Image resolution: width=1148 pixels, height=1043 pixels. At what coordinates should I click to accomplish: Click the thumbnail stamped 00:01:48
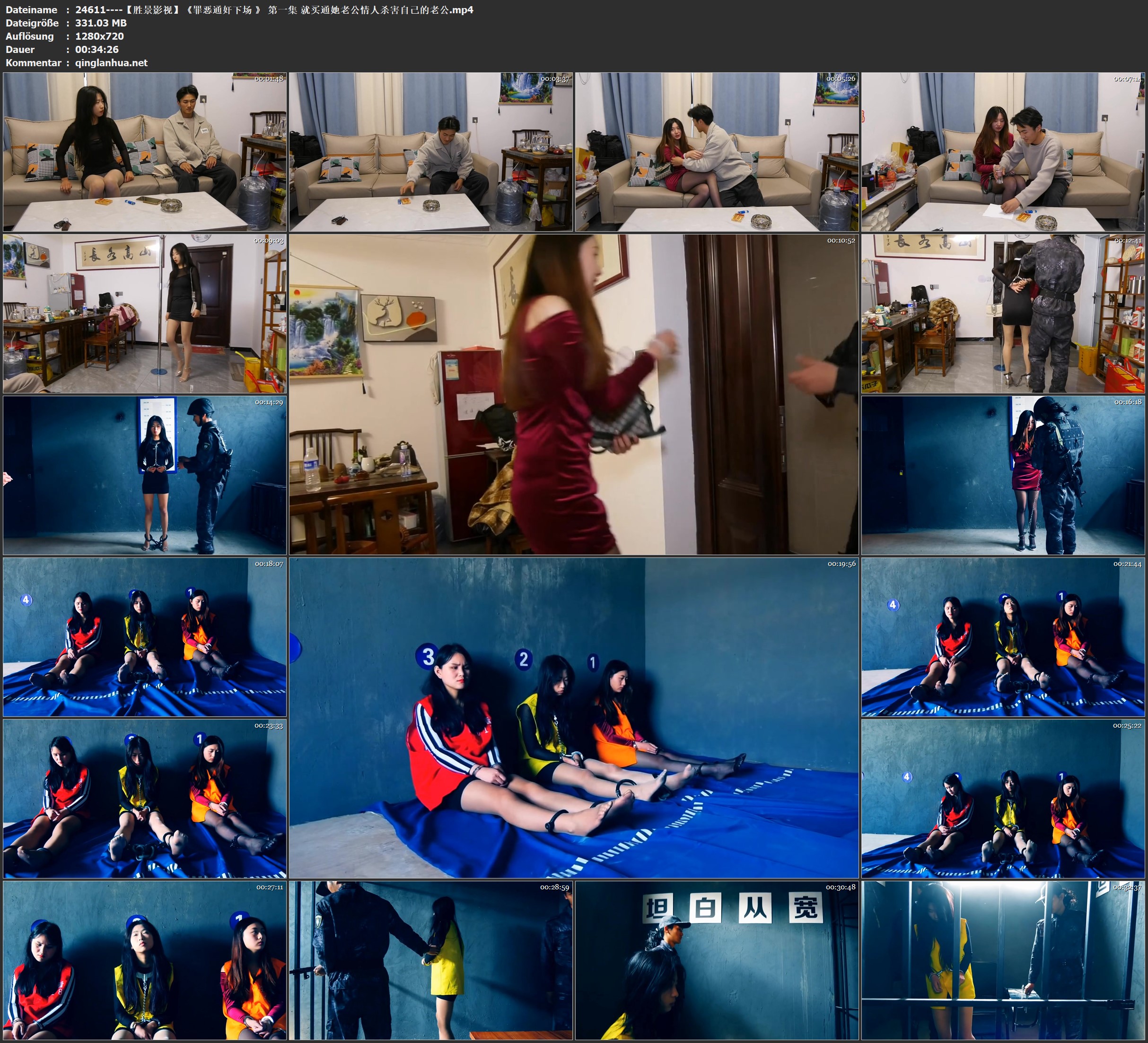(145, 151)
